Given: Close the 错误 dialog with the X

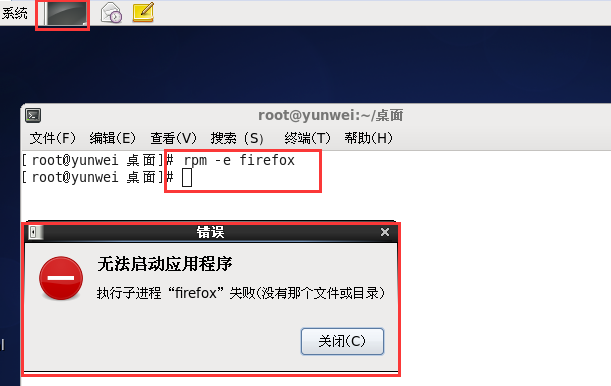Looking at the screenshot, I should (385, 232).
